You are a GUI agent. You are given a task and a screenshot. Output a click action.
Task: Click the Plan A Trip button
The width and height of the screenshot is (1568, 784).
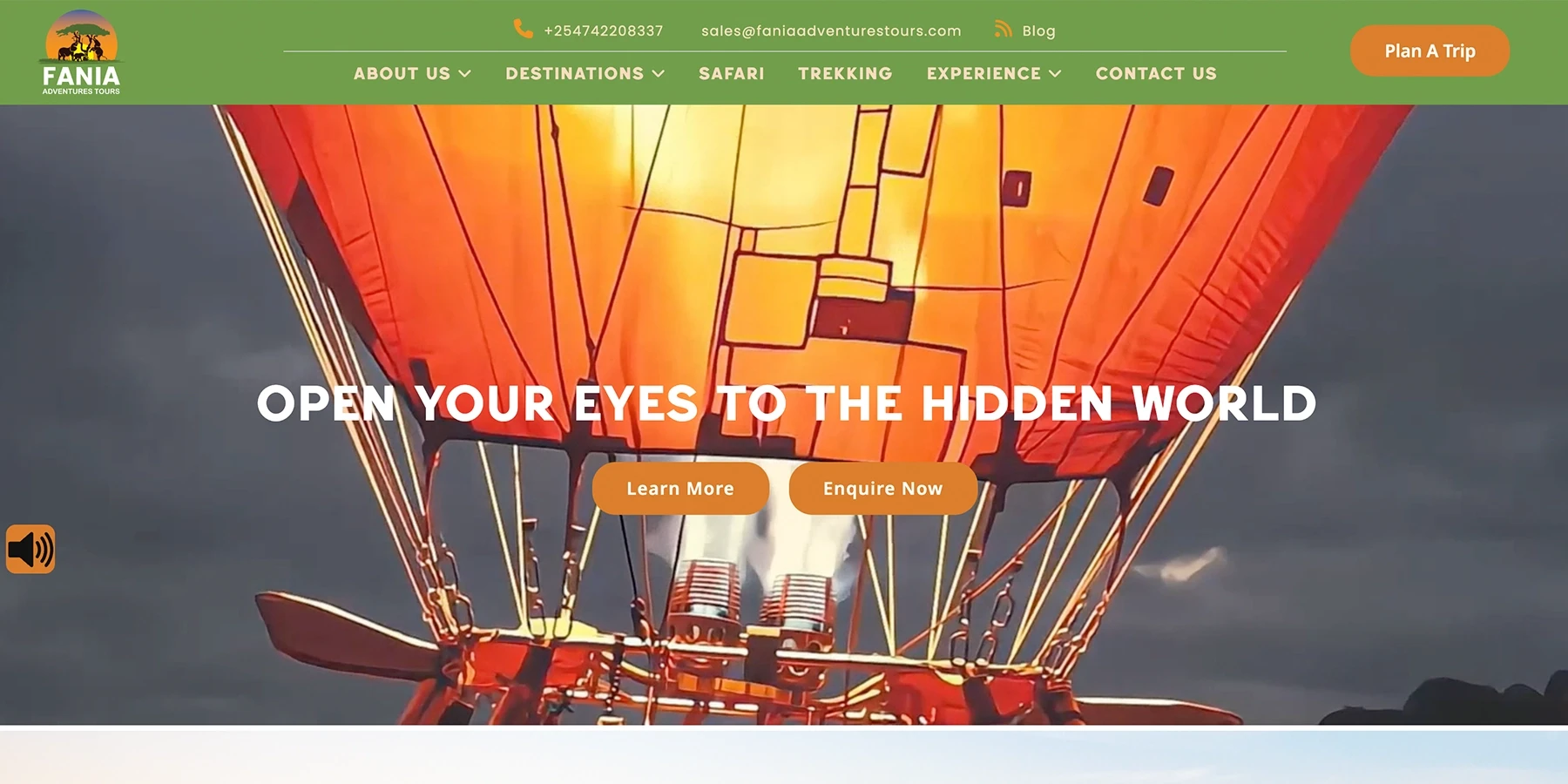pyautogui.click(x=1429, y=51)
